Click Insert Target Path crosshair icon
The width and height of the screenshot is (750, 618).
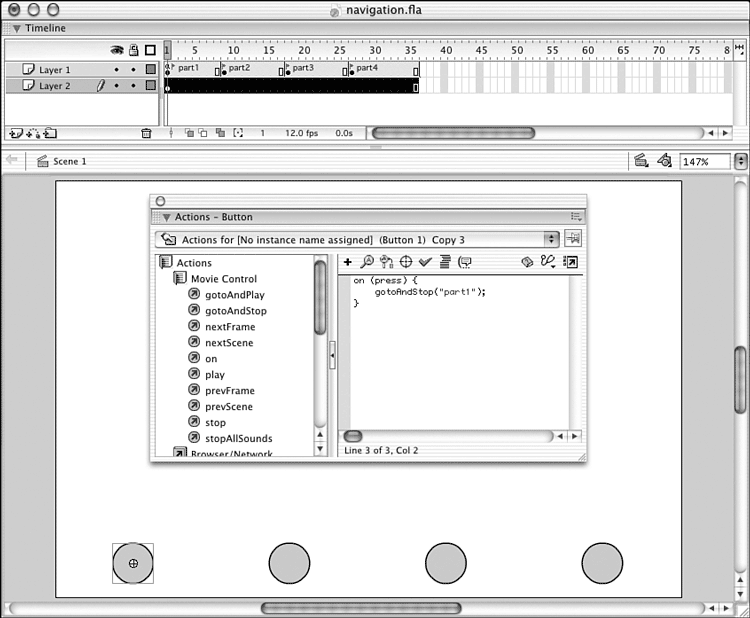(x=406, y=262)
